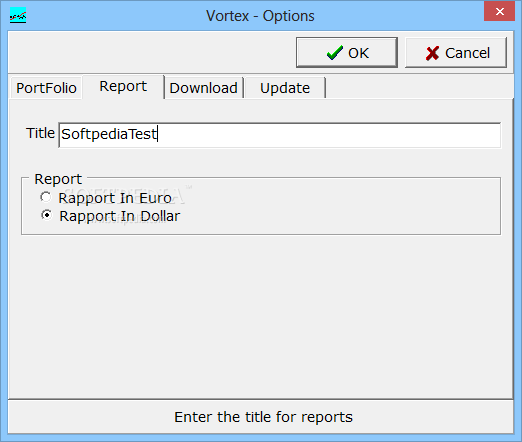Click the Report group box caption
Screen dimensions: 522x442
point(58,179)
